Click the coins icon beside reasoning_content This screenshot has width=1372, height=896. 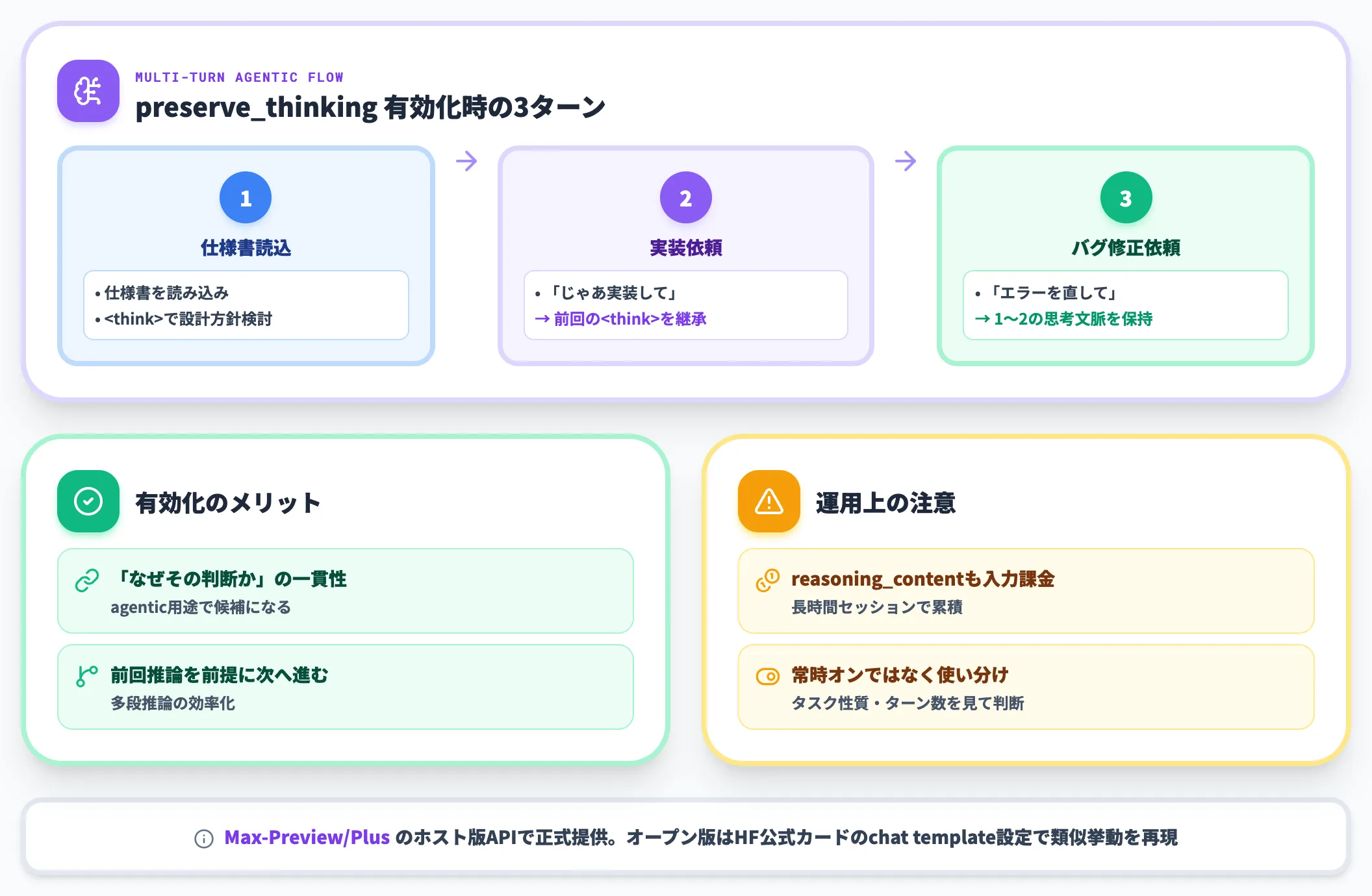(x=768, y=580)
